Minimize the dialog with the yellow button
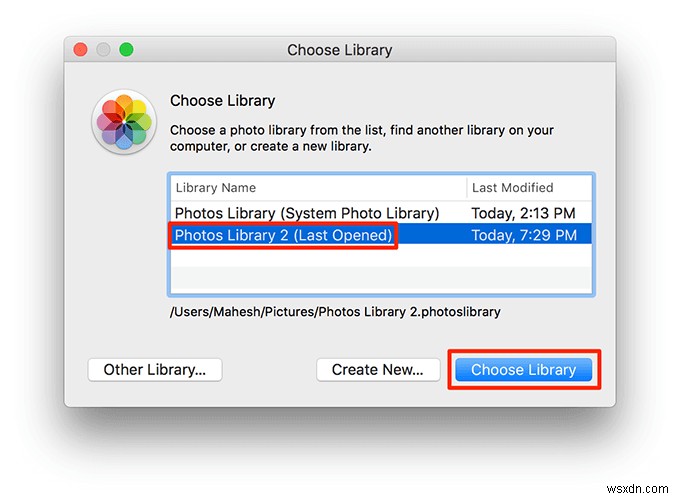This screenshot has height=499, width=680. point(103,49)
